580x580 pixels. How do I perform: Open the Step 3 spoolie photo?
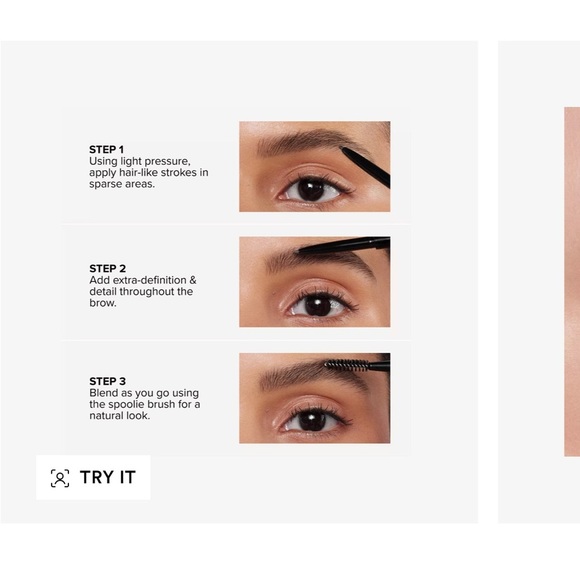[315, 398]
